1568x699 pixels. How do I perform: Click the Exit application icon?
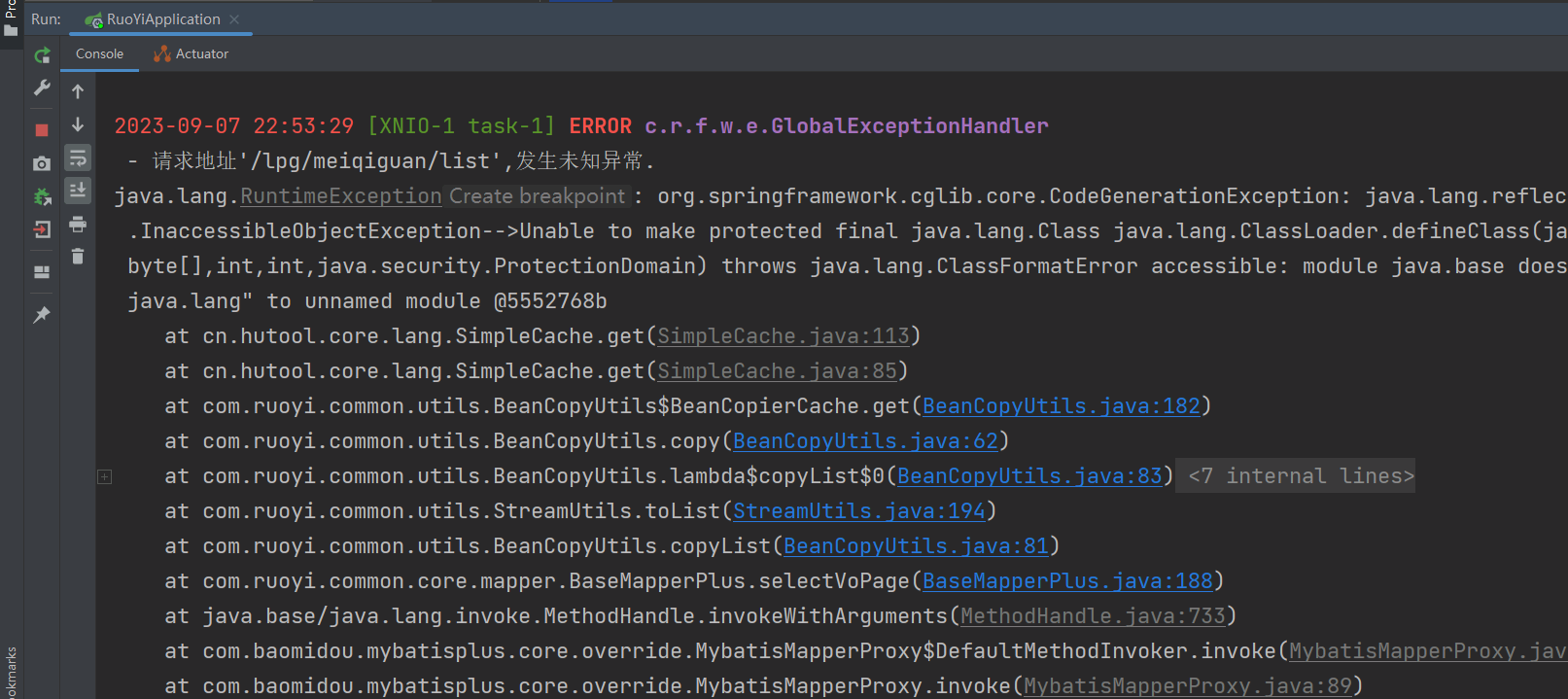point(42,230)
